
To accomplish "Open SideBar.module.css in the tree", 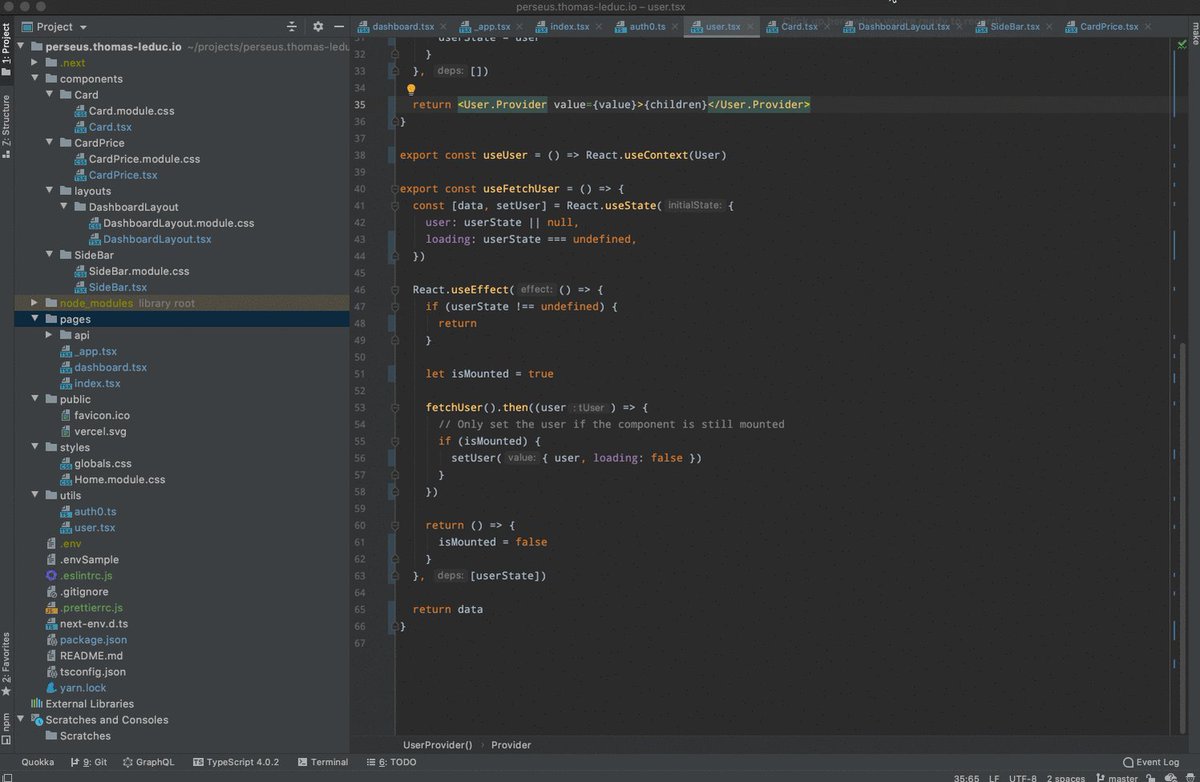I will (131, 271).
